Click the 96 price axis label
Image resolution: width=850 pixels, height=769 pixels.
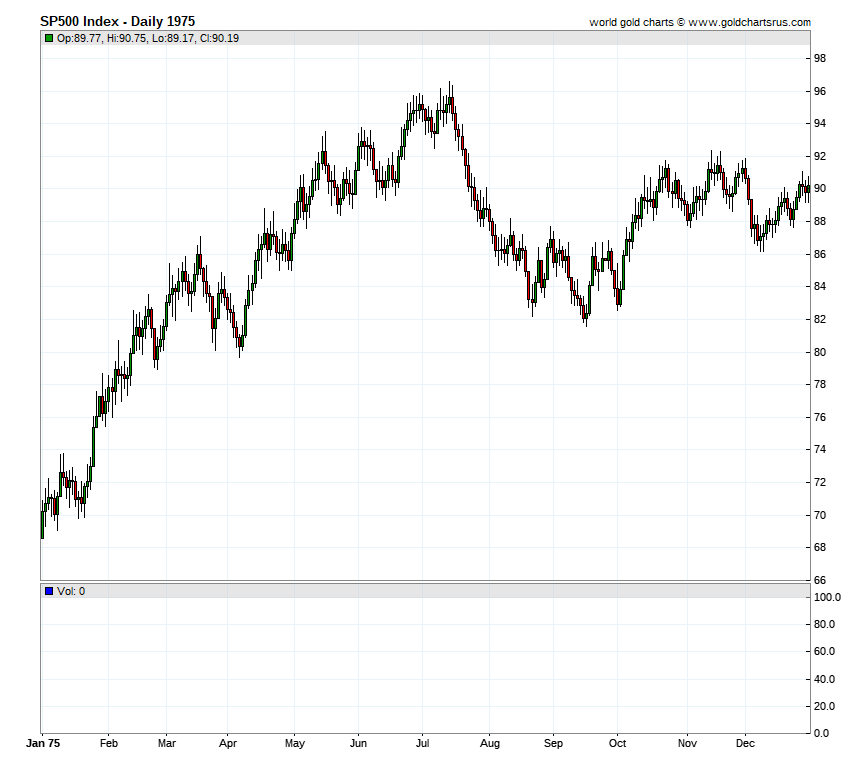[820, 91]
